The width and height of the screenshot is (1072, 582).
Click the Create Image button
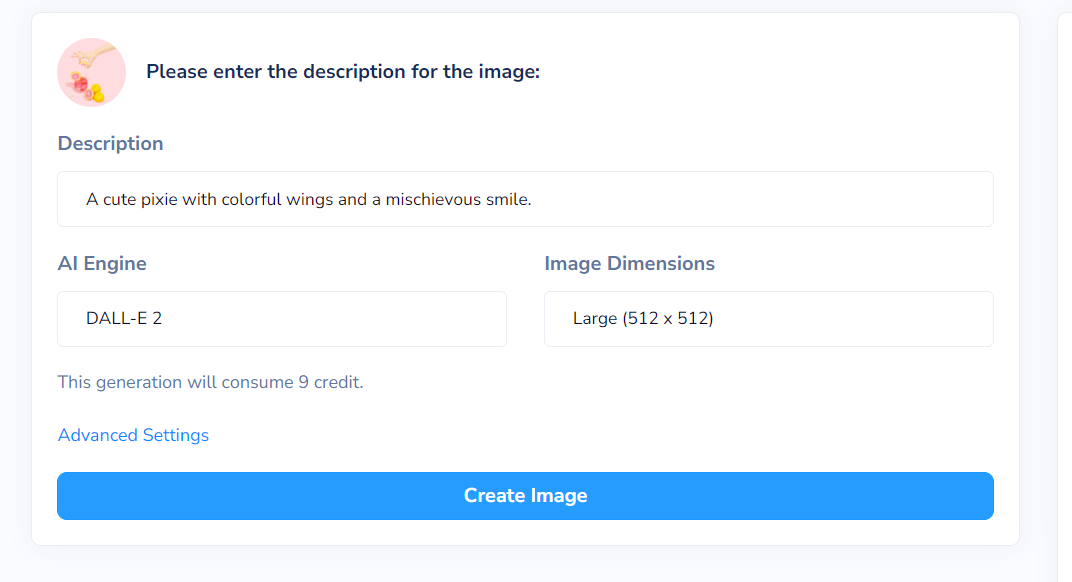pyautogui.click(x=525, y=496)
